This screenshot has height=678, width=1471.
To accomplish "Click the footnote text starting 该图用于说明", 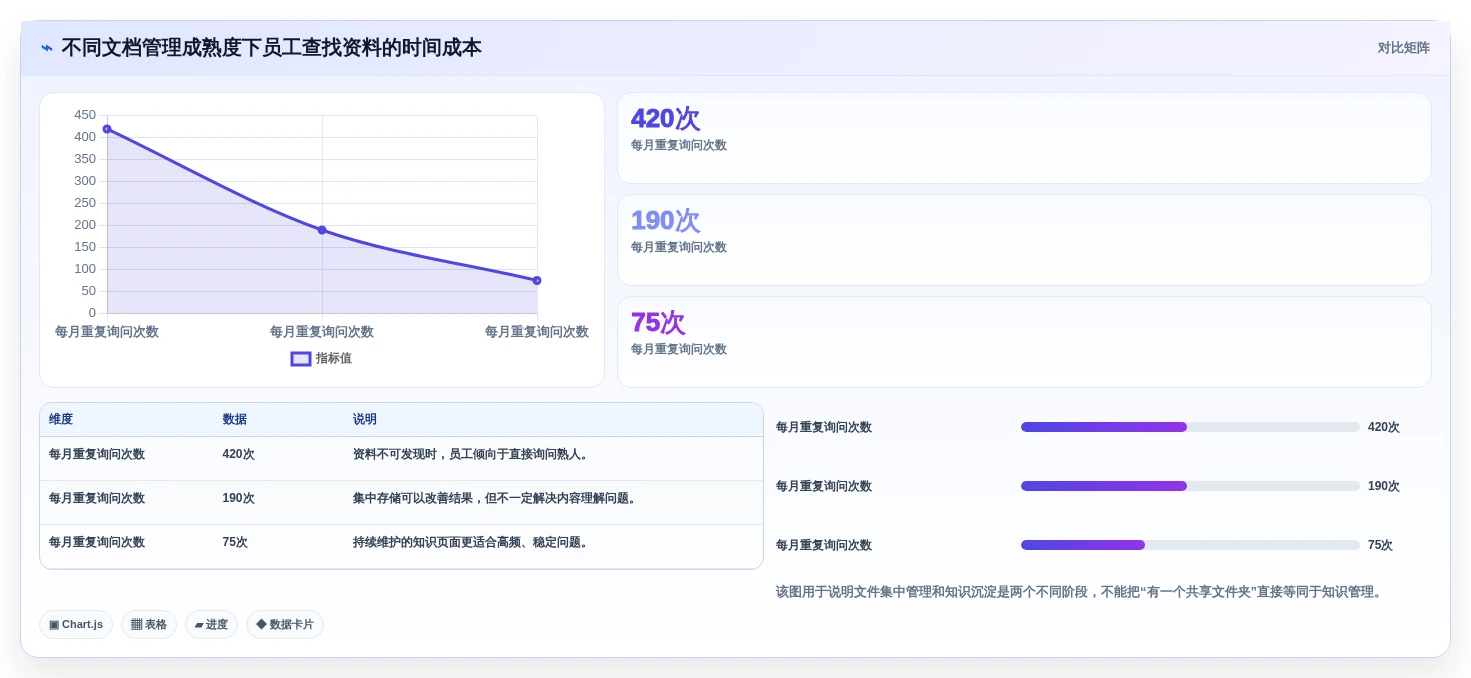I will (1080, 592).
